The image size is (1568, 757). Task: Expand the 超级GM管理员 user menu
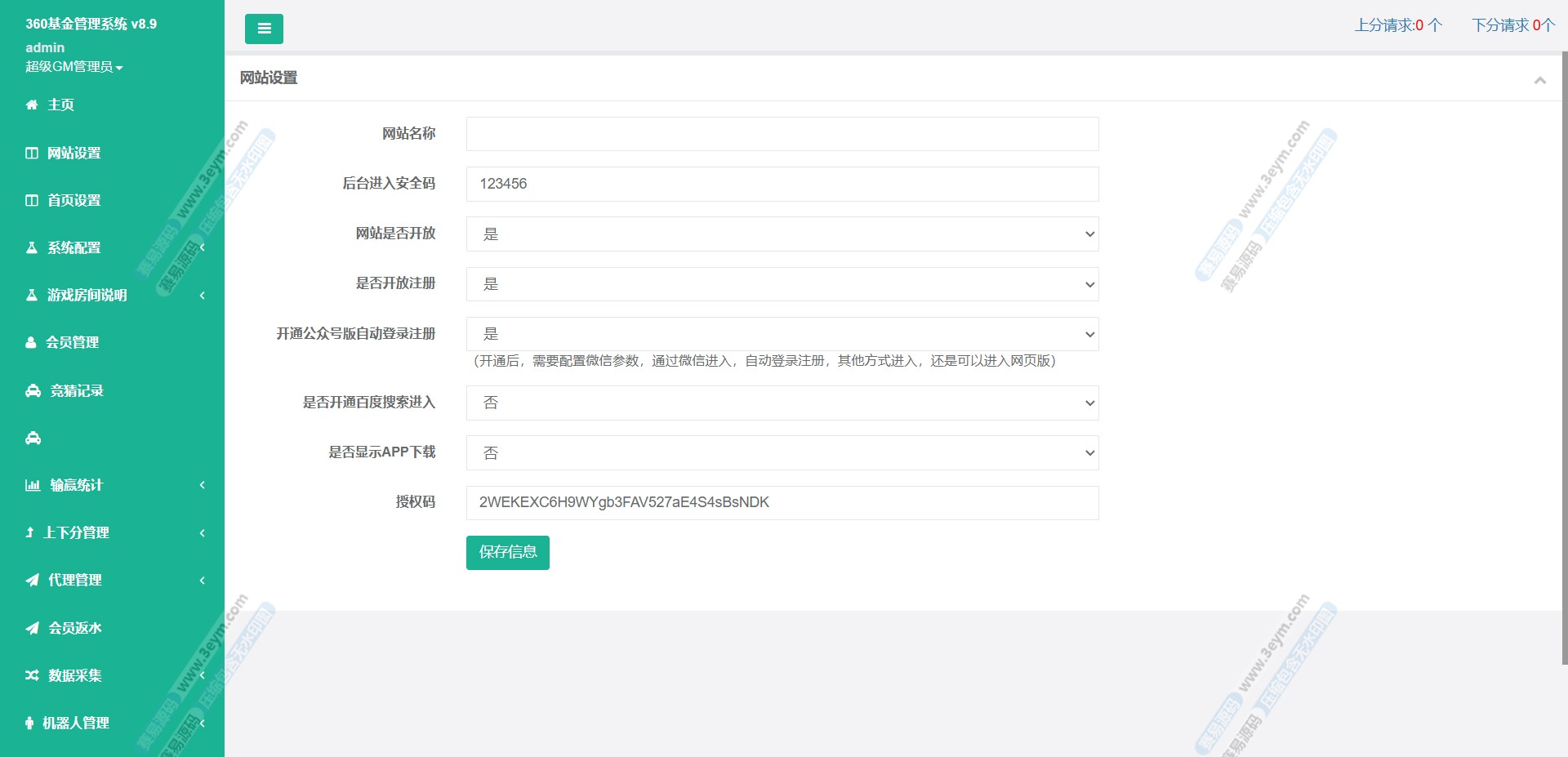[x=73, y=67]
